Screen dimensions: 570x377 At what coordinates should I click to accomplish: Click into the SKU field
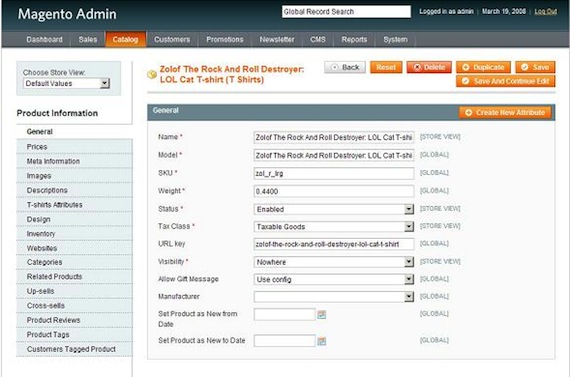tap(334, 173)
